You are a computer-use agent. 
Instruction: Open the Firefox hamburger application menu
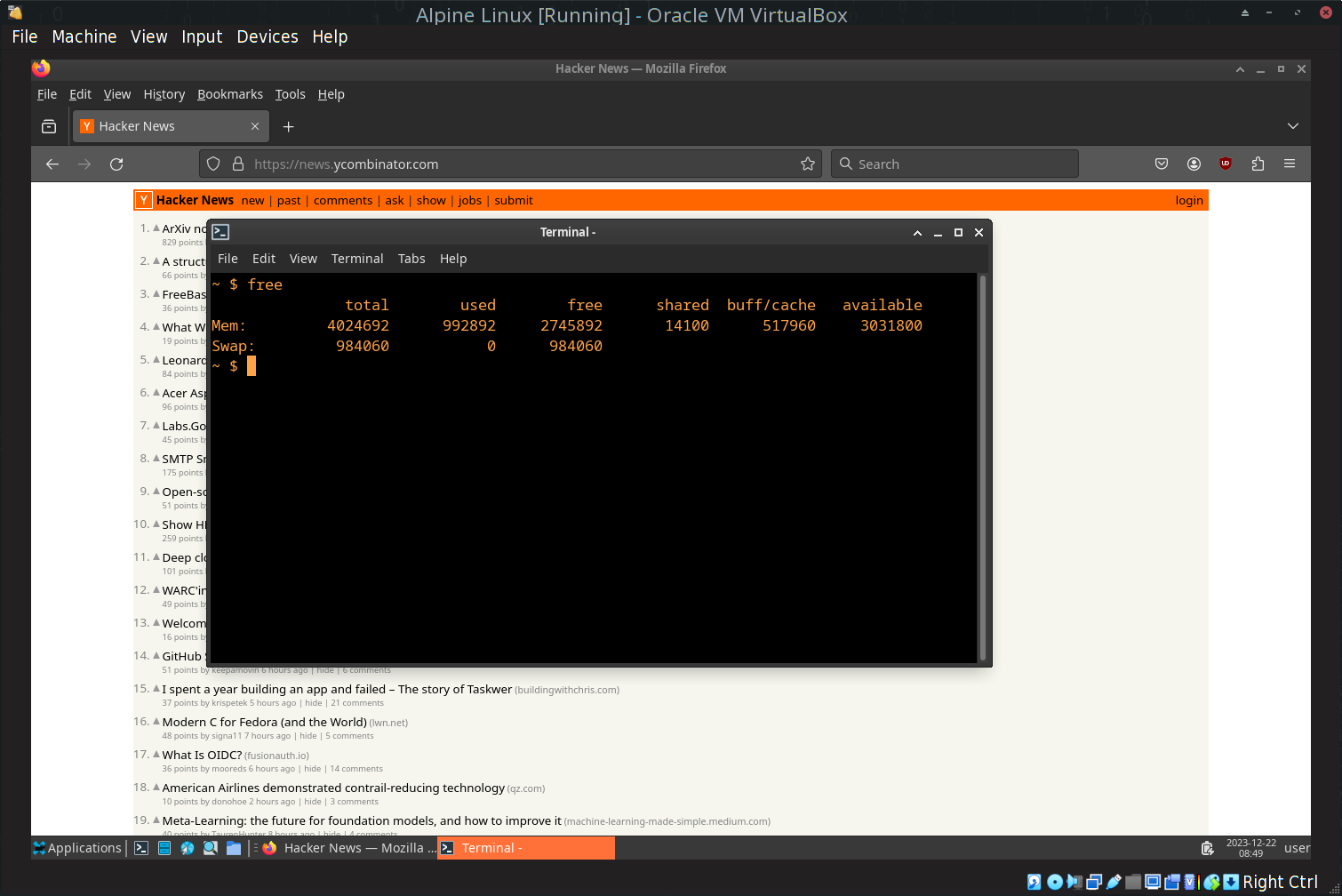1290,164
